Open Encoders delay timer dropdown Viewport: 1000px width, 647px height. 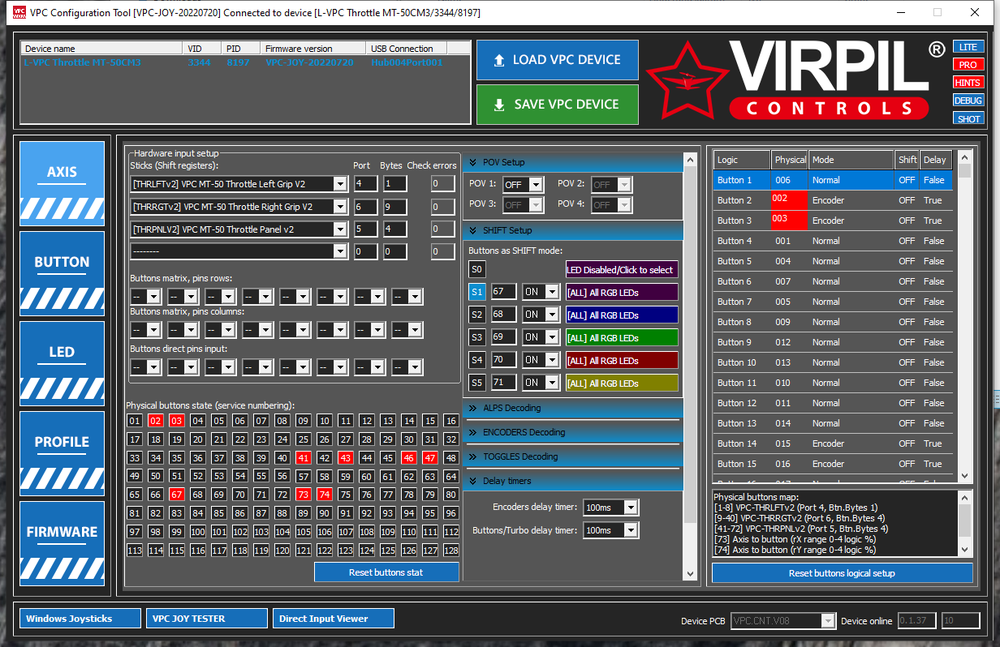(631, 508)
